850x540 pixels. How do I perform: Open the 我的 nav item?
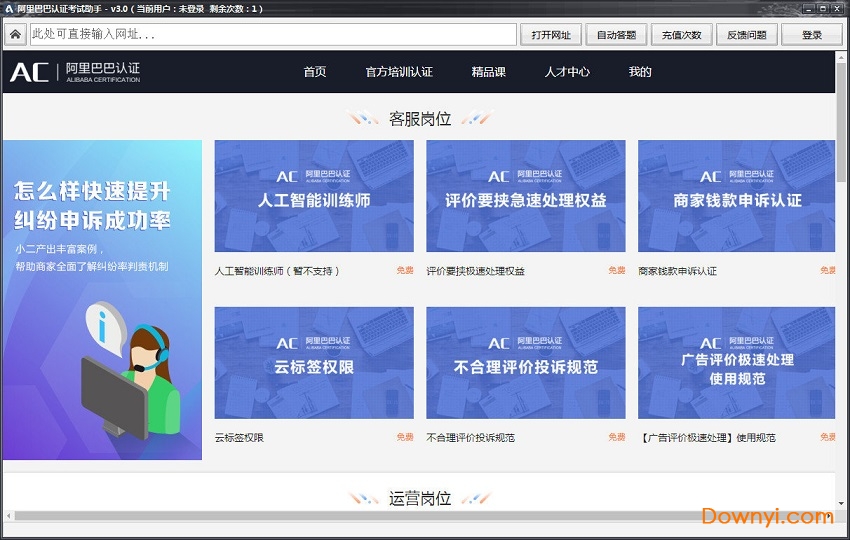(640, 72)
